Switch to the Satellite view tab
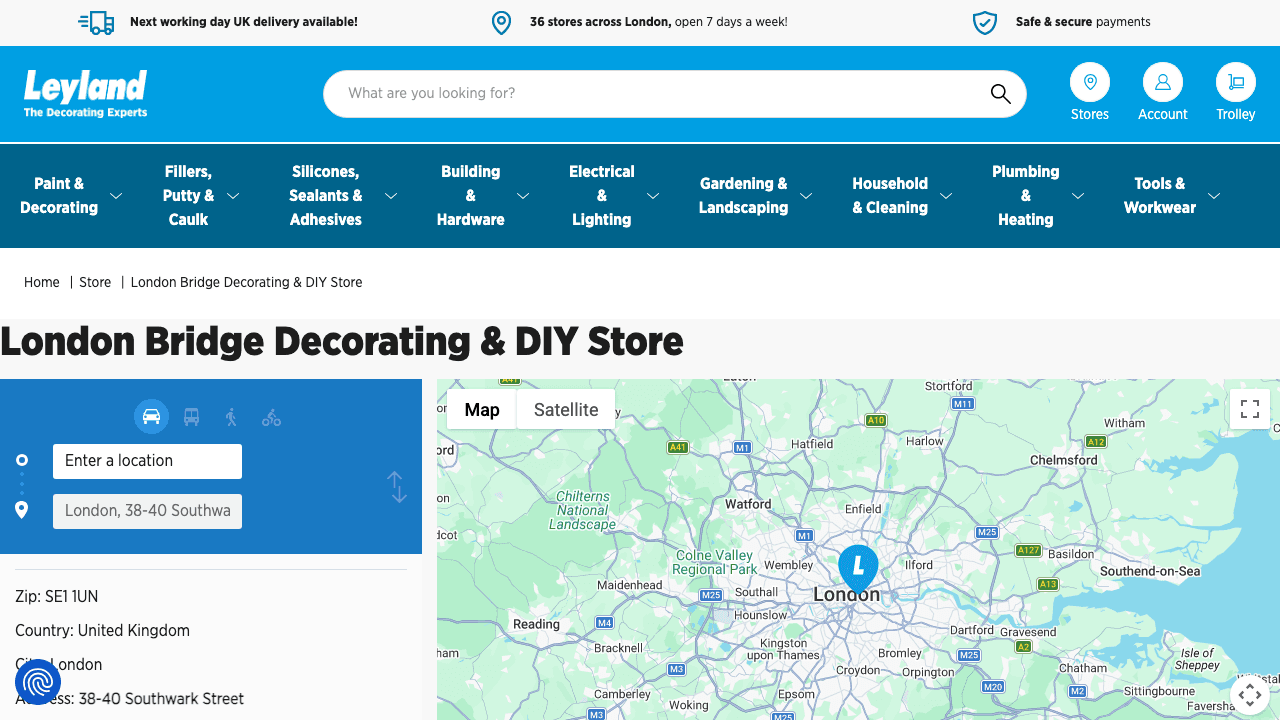1280x720 pixels. click(x=566, y=409)
